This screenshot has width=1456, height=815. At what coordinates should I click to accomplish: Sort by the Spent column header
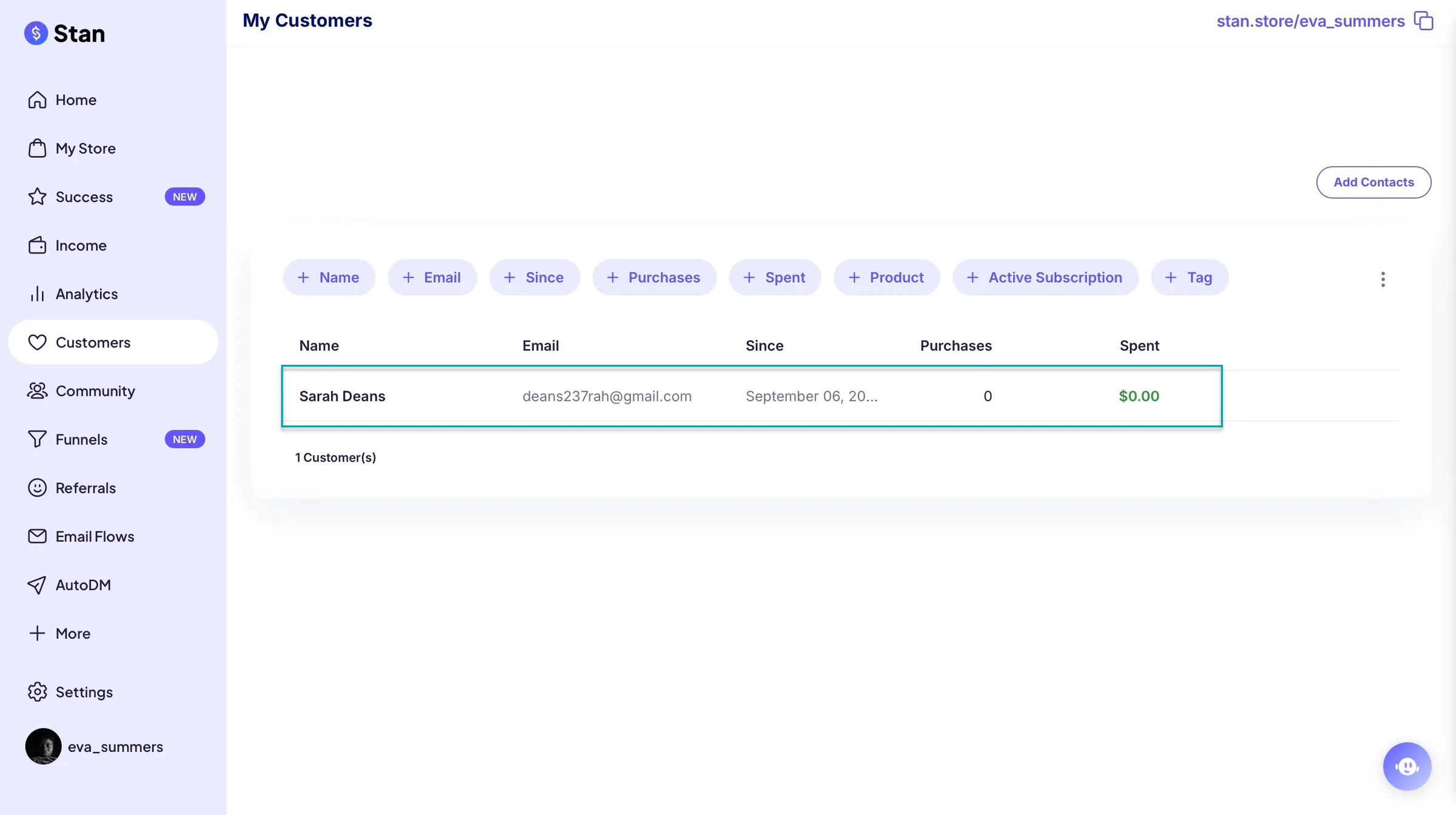tap(1139, 346)
